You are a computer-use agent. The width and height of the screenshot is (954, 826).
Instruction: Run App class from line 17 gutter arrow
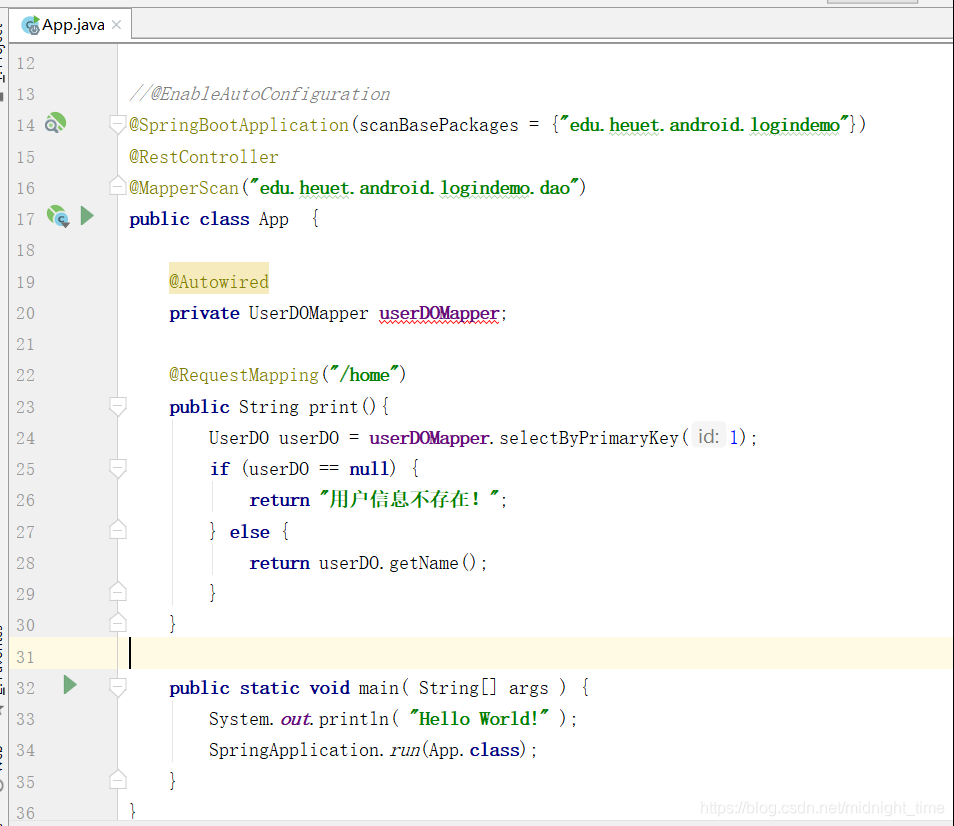coord(87,216)
